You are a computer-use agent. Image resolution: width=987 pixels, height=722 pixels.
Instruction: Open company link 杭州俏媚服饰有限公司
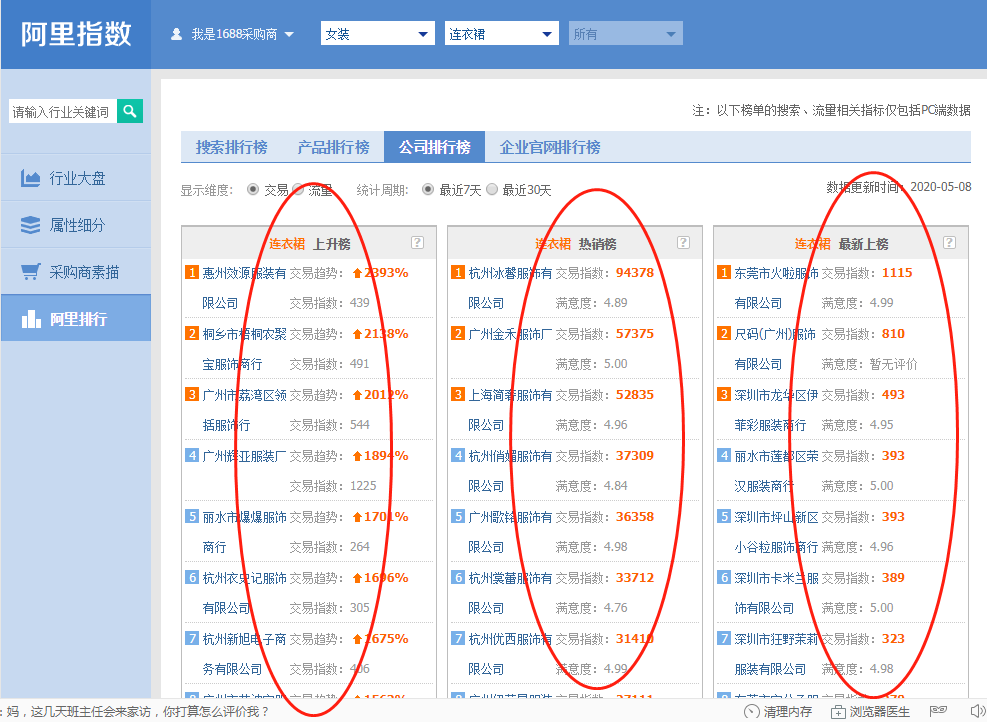[510, 471]
